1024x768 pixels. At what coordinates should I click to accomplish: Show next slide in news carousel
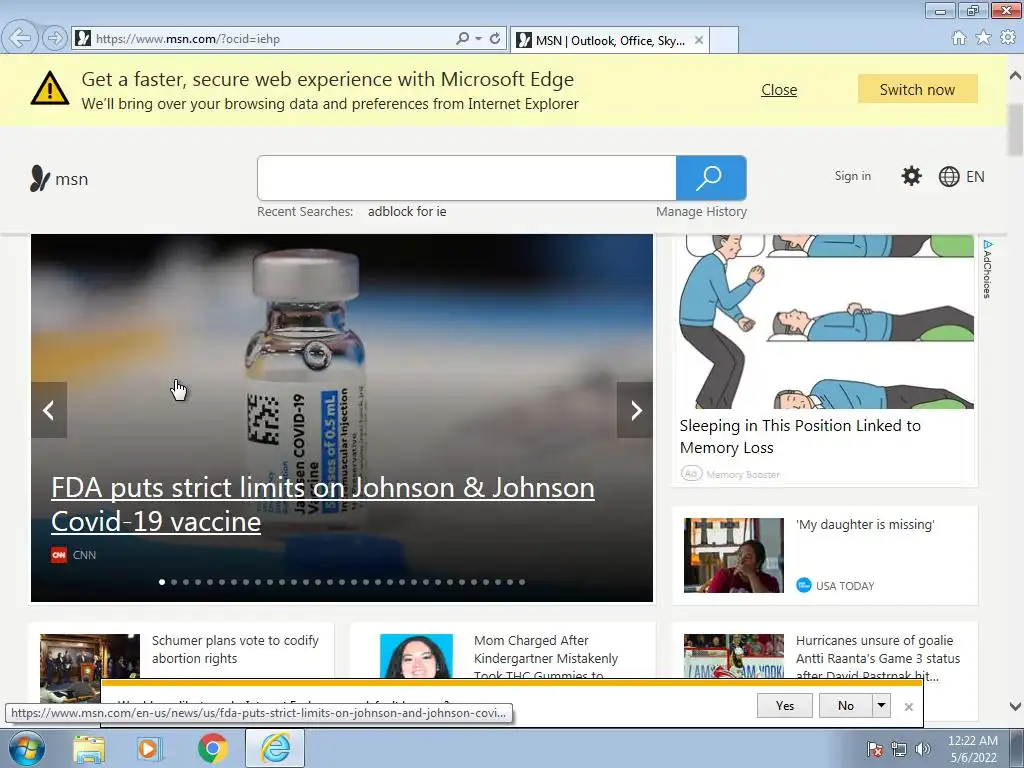(635, 410)
